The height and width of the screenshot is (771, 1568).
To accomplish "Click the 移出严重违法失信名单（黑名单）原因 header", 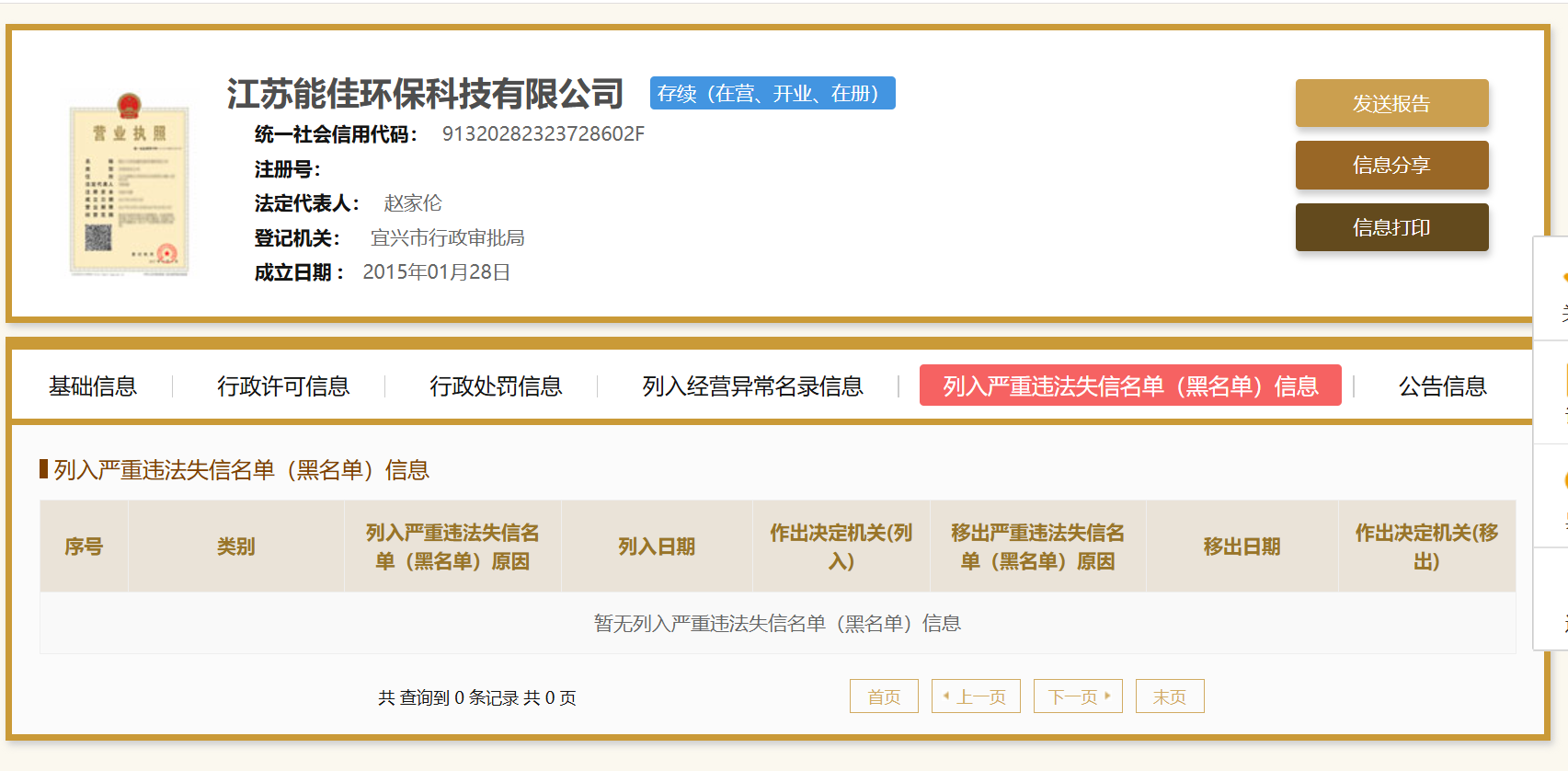I will coord(1038,547).
